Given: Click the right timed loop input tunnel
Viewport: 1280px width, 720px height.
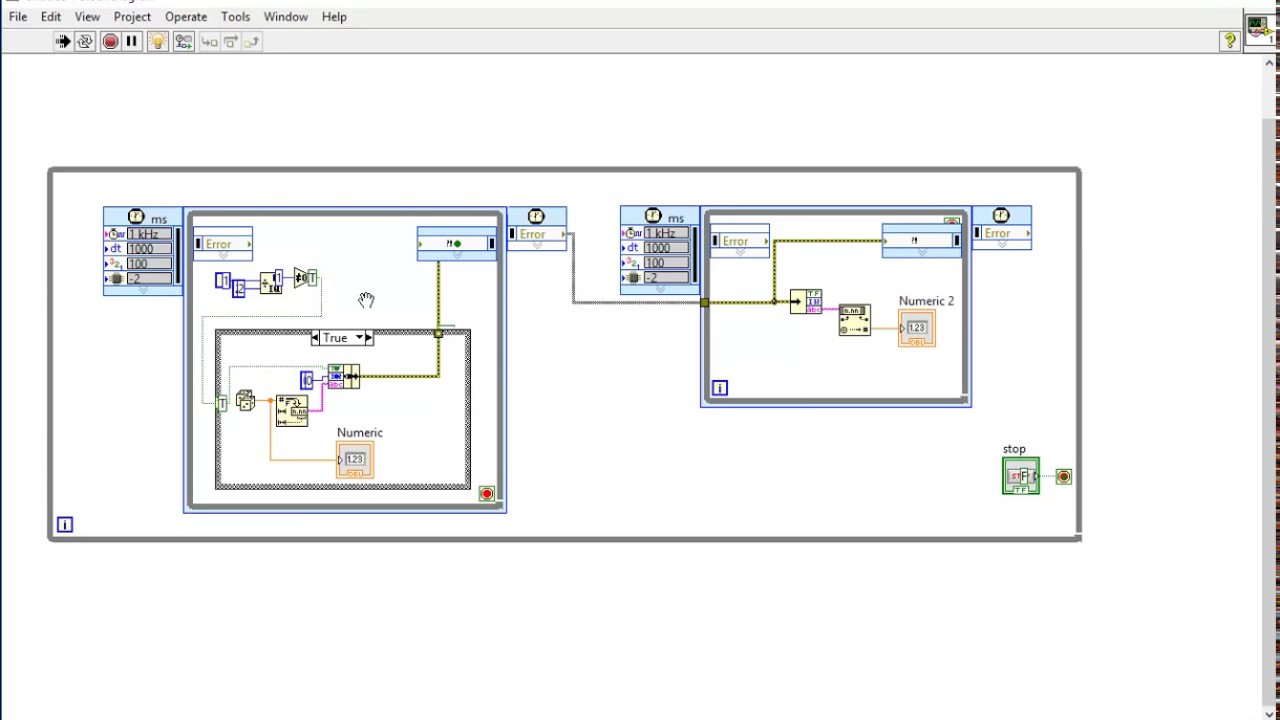Looking at the screenshot, I should point(705,302).
